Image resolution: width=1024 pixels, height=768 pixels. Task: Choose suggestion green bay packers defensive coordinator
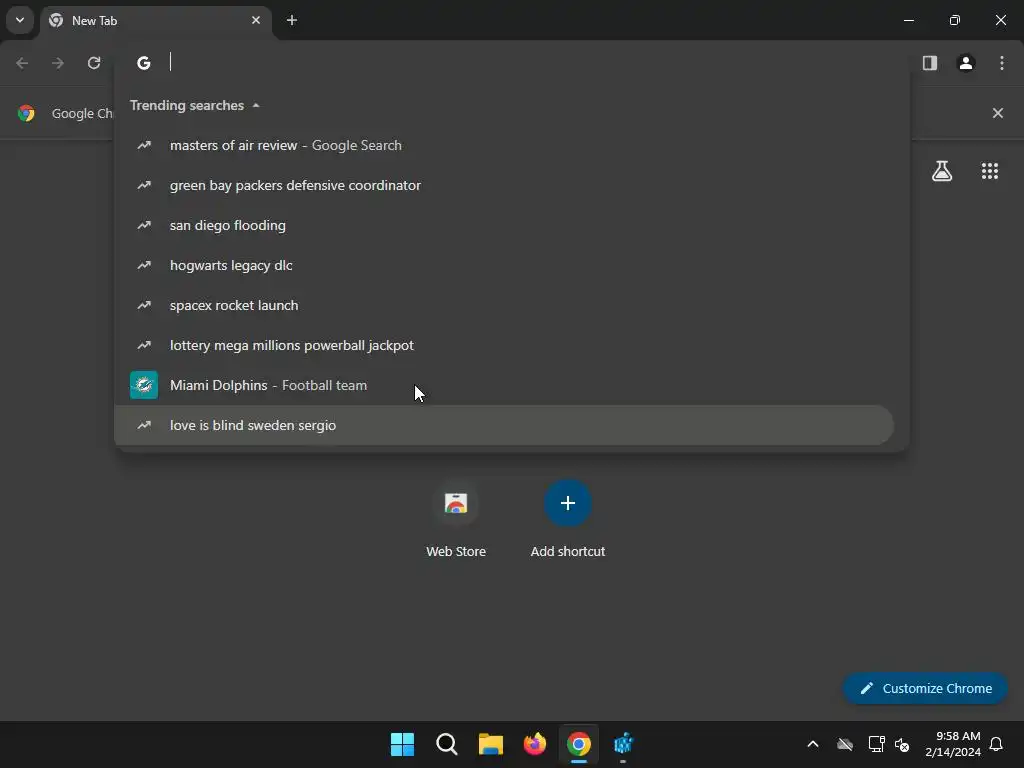pos(504,185)
